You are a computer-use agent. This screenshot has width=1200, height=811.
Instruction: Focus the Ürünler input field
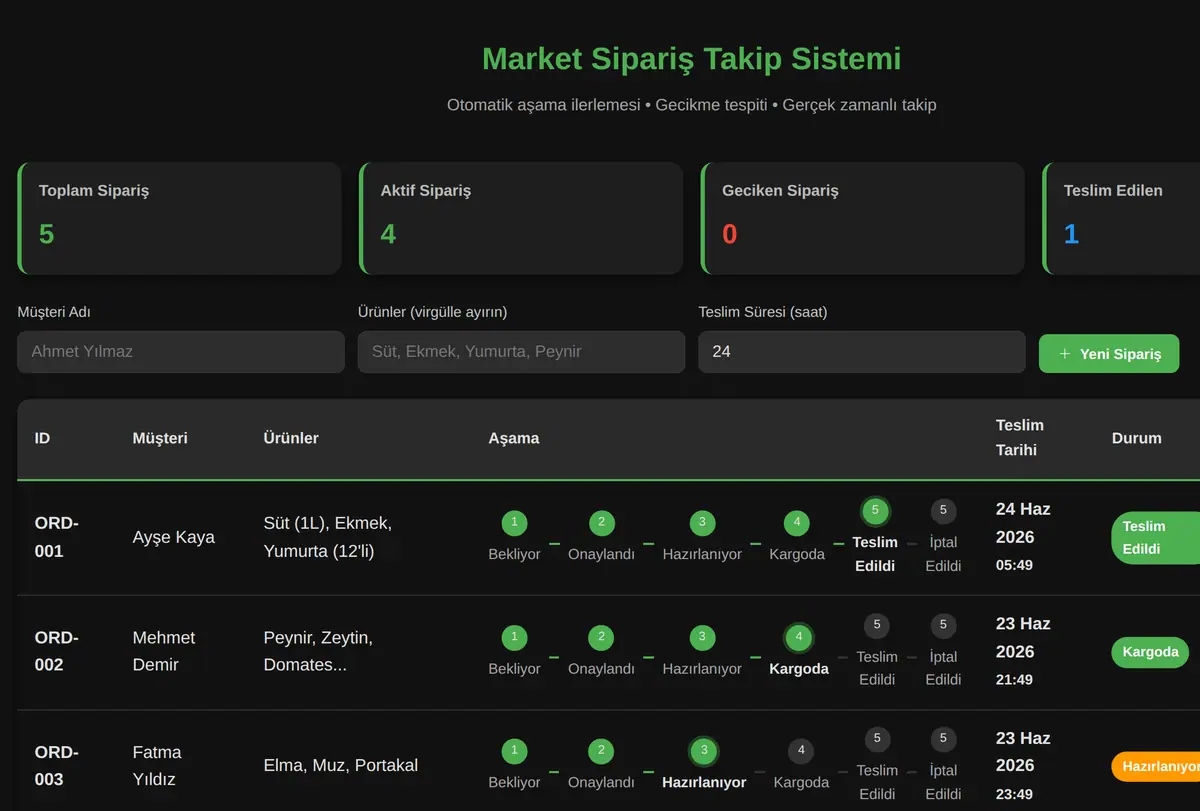521,352
